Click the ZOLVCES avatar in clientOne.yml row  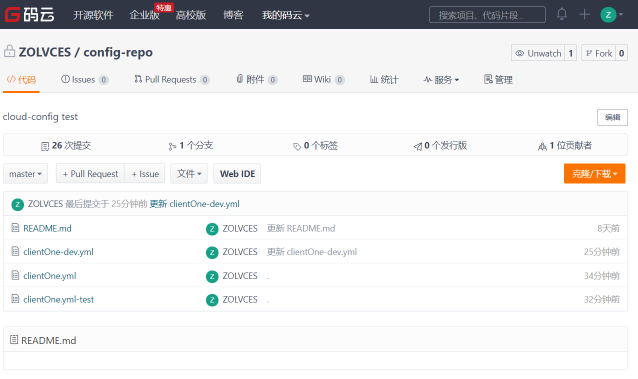tap(212, 276)
